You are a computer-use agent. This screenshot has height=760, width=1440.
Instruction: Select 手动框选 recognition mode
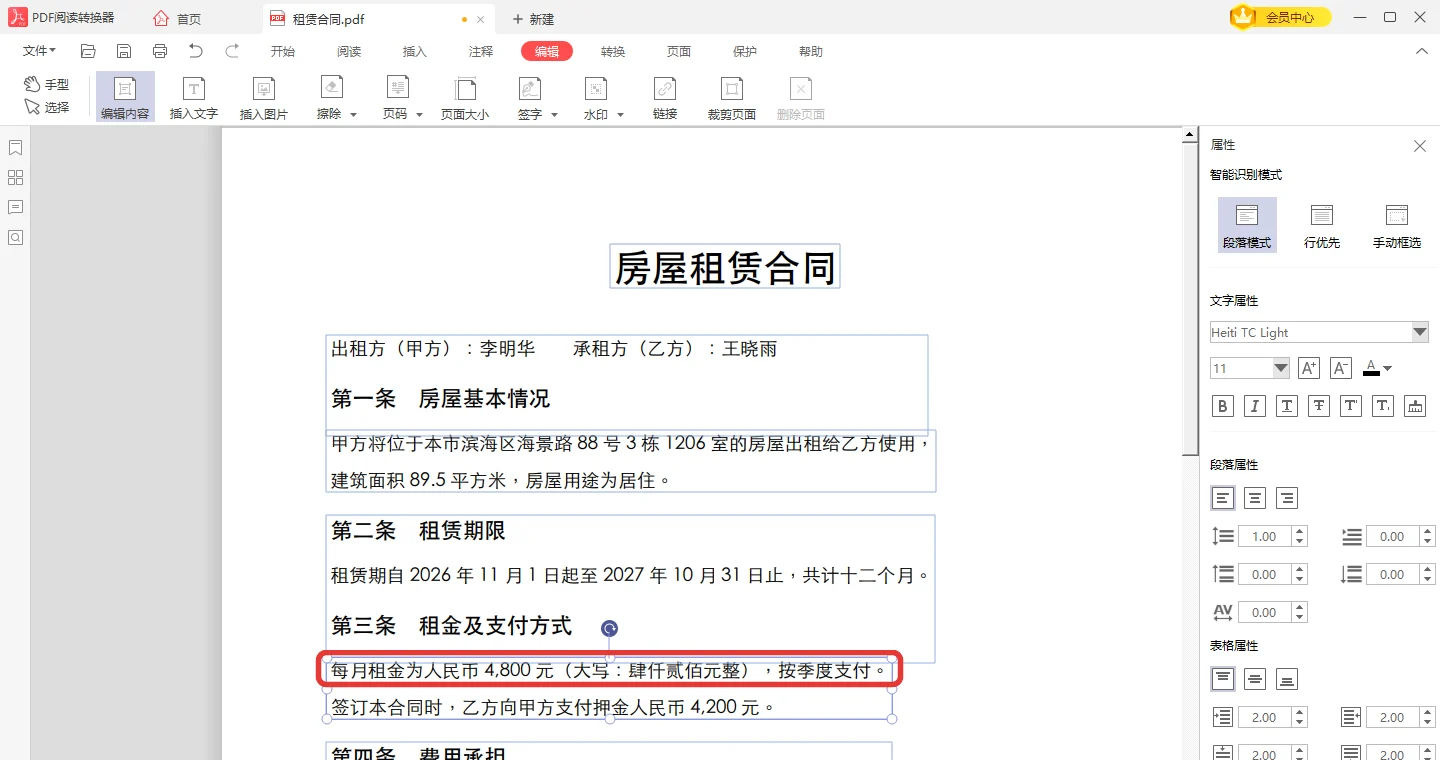[1397, 225]
